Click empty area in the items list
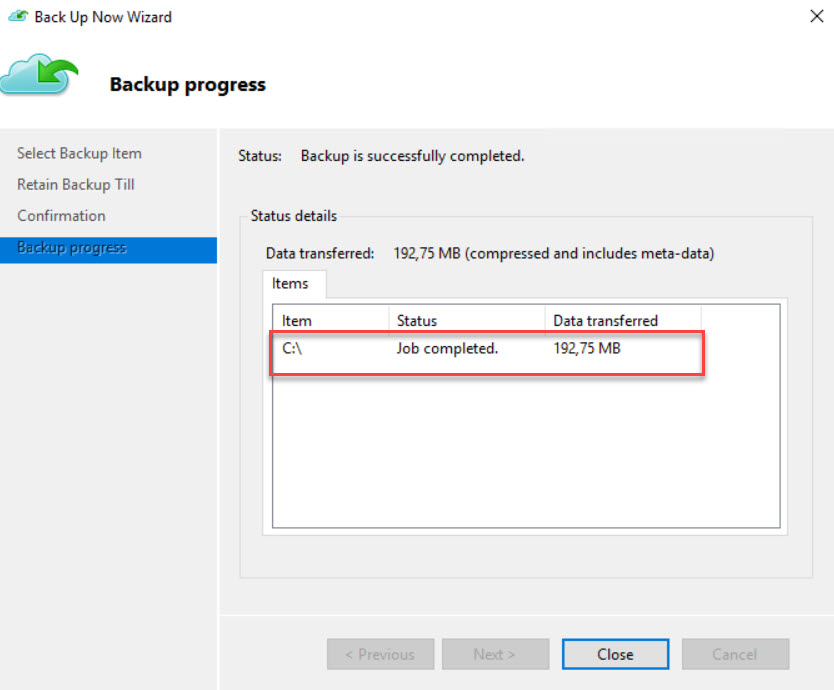834x690 pixels. click(x=525, y=450)
